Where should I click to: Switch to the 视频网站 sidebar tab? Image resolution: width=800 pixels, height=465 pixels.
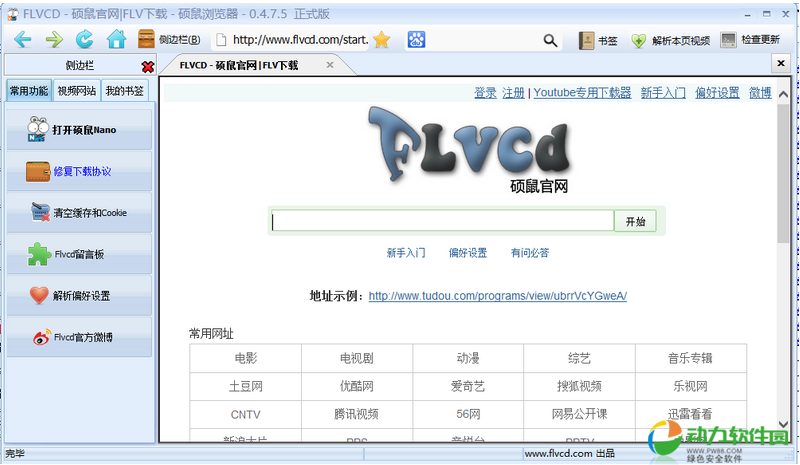tap(77, 91)
